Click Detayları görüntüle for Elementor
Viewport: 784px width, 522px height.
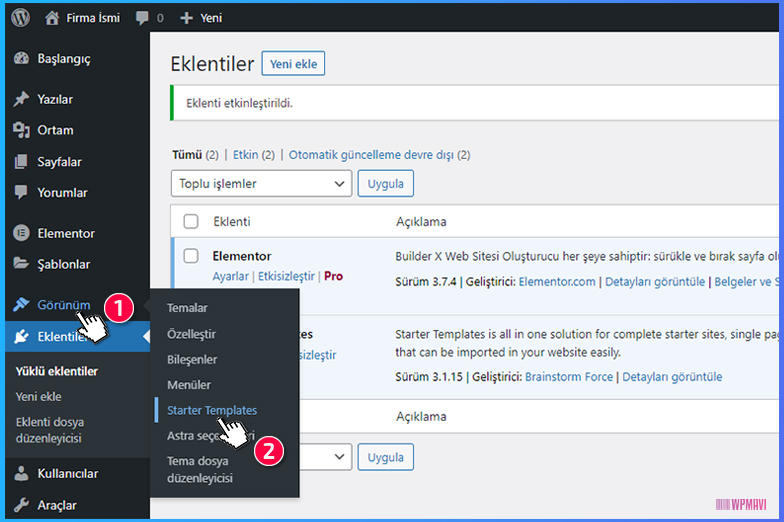pos(655,282)
